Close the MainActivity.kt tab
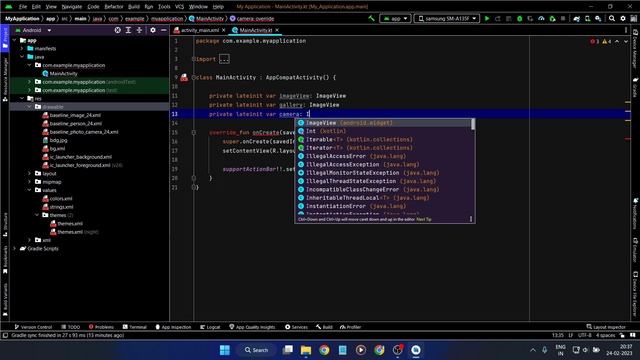 coord(277,30)
